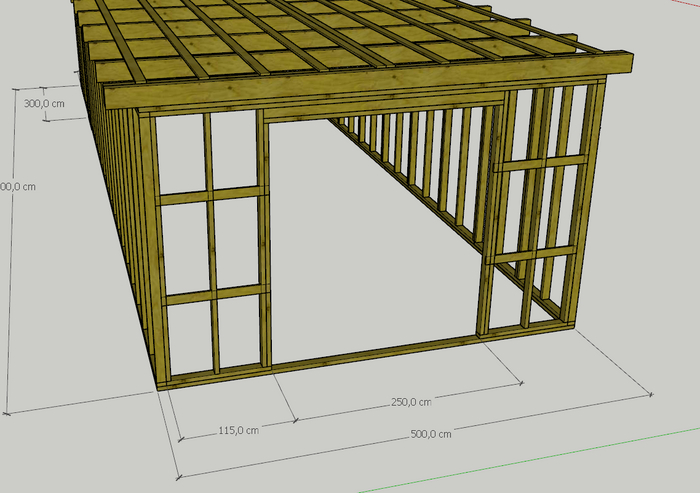Click the "115,0 cm" dimension label
Image resolution: width=700 pixels, height=493 pixels.
point(238,430)
